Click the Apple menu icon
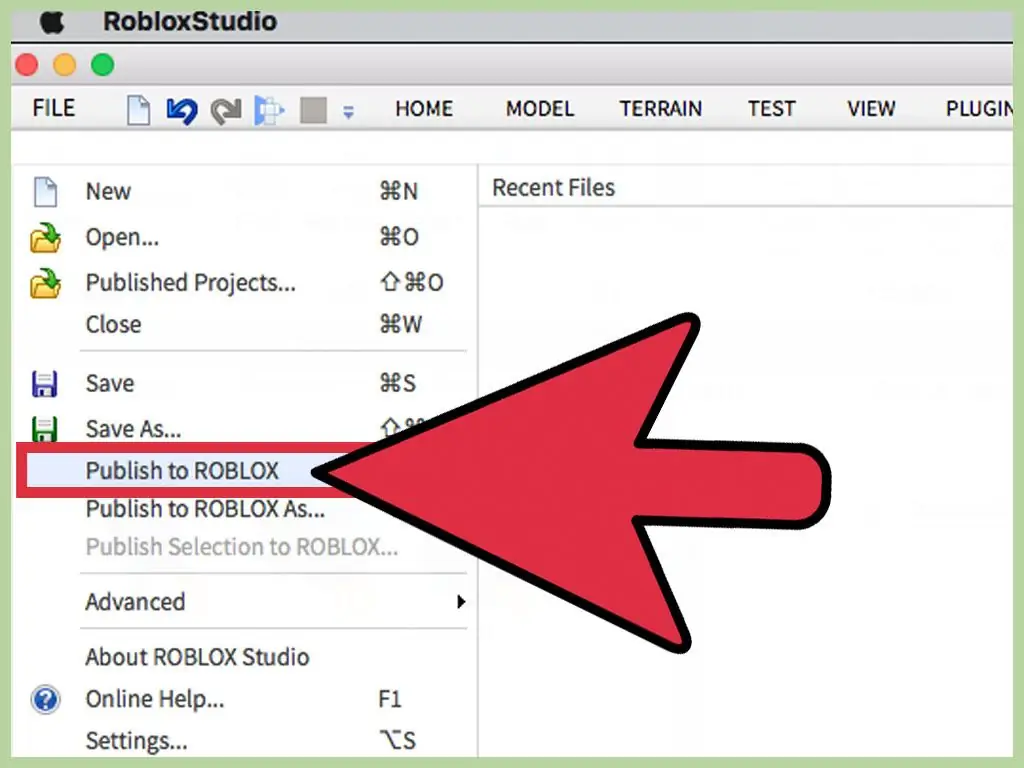1024x768 pixels. tap(52, 22)
